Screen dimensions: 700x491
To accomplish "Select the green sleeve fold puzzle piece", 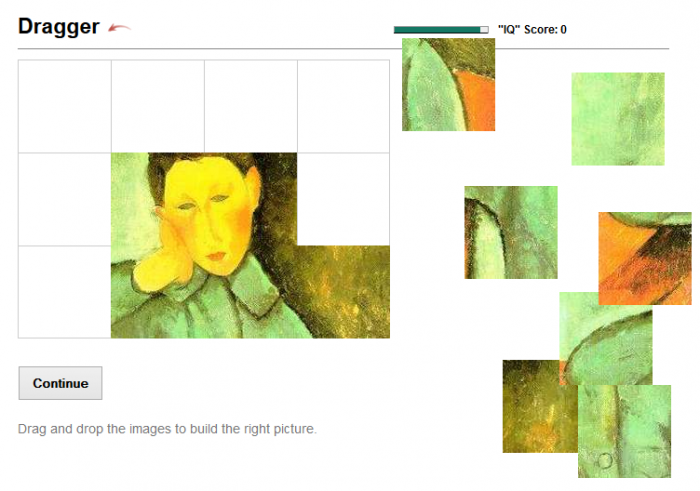I will click(511, 233).
